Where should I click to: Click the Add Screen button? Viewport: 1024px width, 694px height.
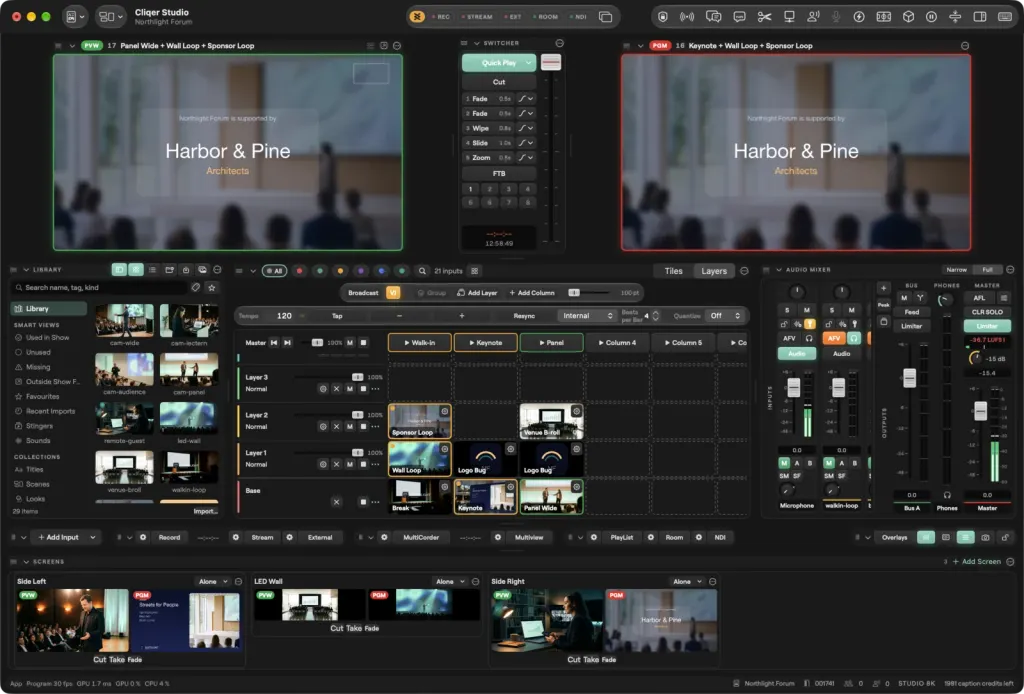[976, 561]
